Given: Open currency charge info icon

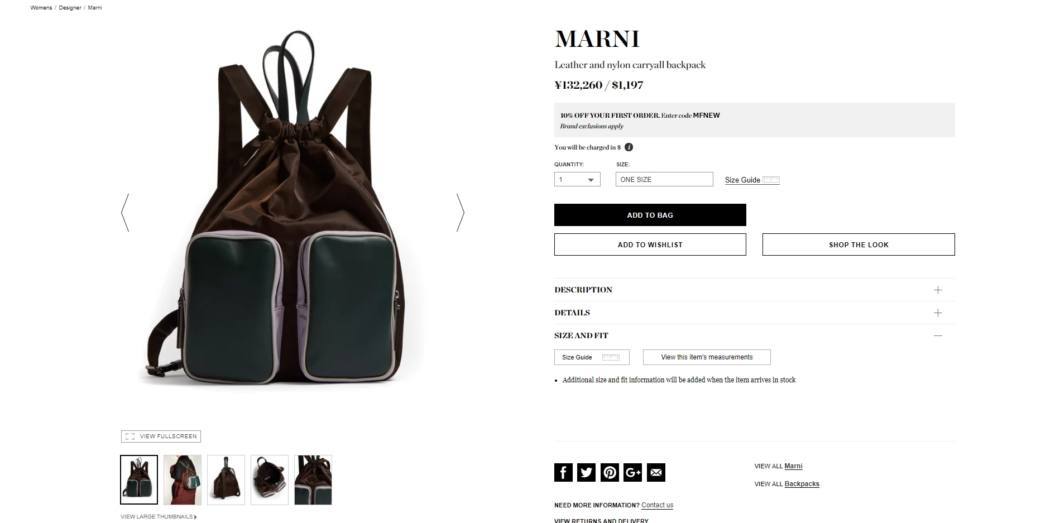Looking at the screenshot, I should 629,147.
